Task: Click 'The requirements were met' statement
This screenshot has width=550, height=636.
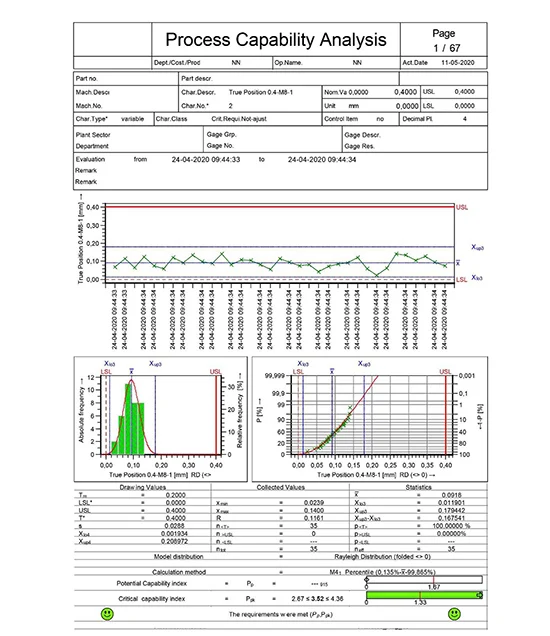Action: click(281, 615)
